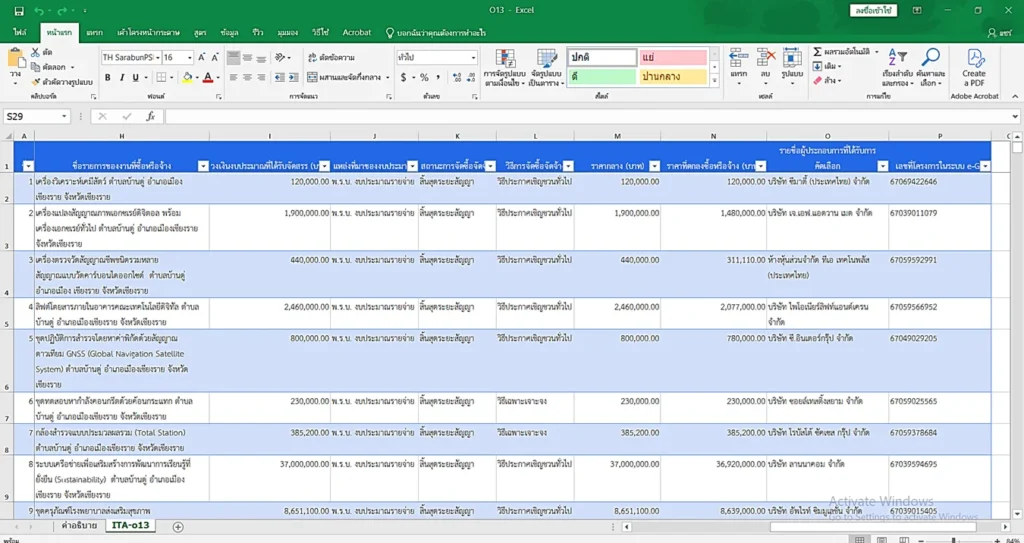The height and width of the screenshot is (543, 1024).
Task: Click the Increase Font Size icon
Action: (202, 58)
